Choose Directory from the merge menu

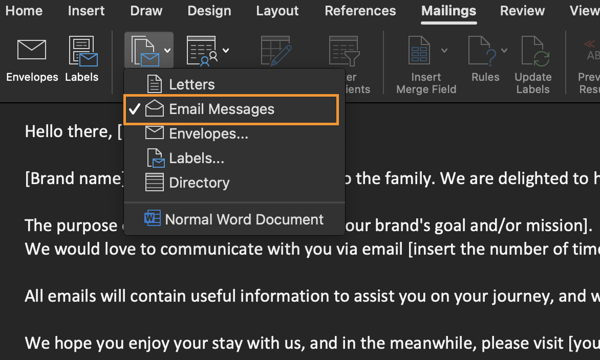(x=234, y=182)
